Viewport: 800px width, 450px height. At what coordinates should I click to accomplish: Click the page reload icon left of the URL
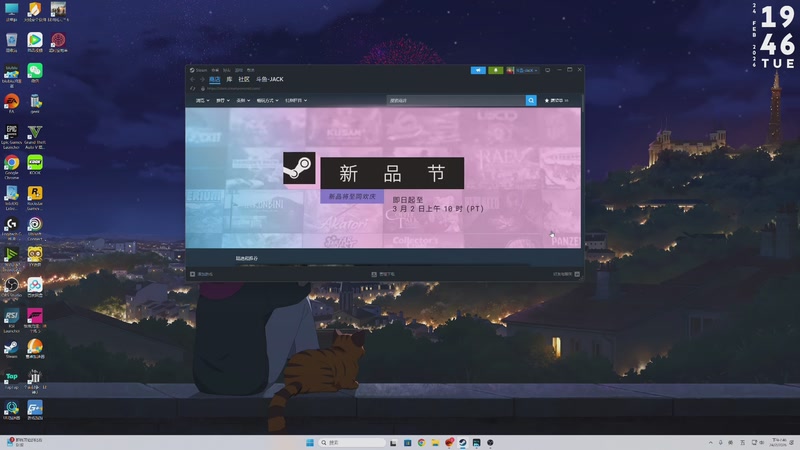(x=192, y=89)
